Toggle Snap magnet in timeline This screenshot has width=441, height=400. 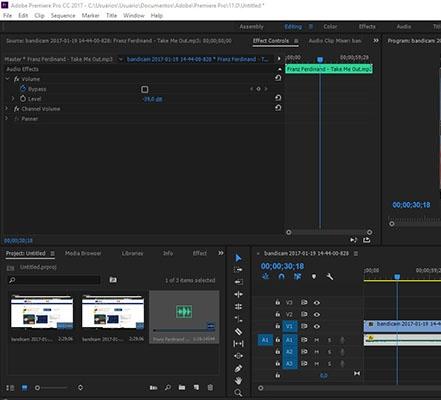pyautogui.click(x=282, y=277)
